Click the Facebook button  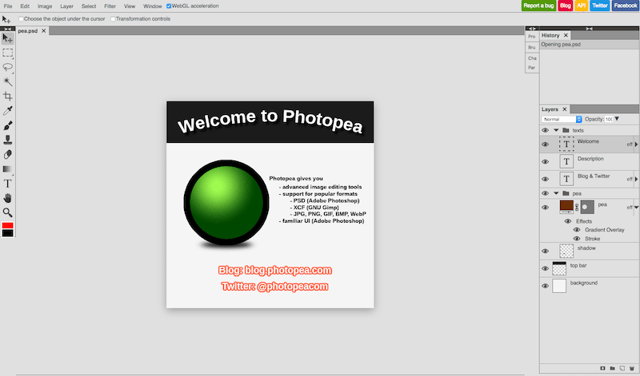pyautogui.click(x=625, y=6)
